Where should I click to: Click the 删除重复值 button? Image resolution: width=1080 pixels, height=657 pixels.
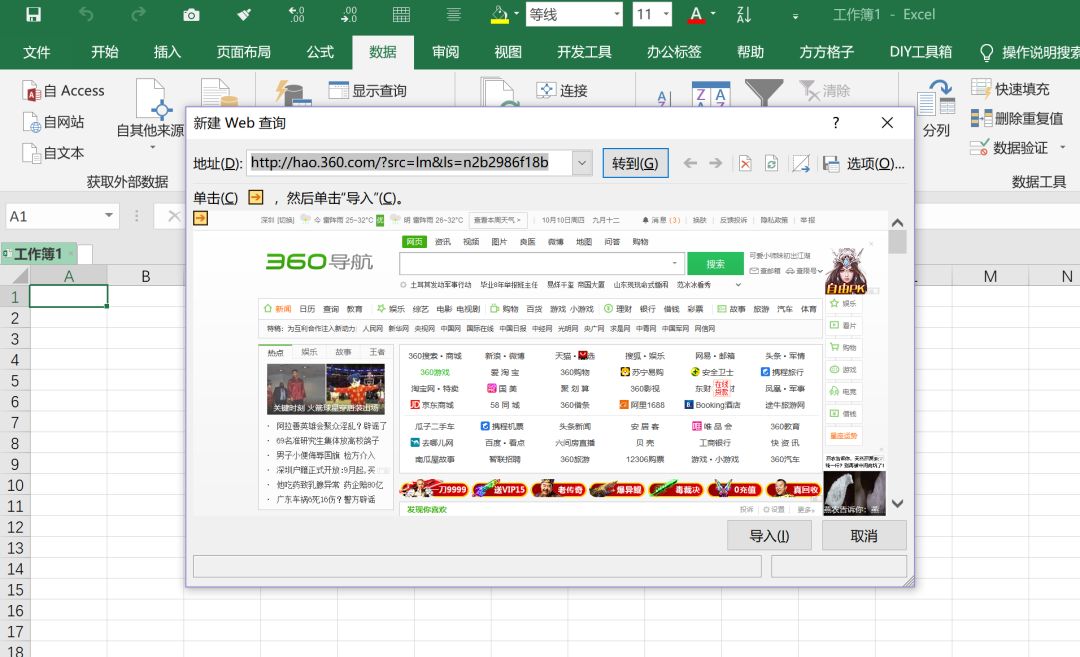1017,118
